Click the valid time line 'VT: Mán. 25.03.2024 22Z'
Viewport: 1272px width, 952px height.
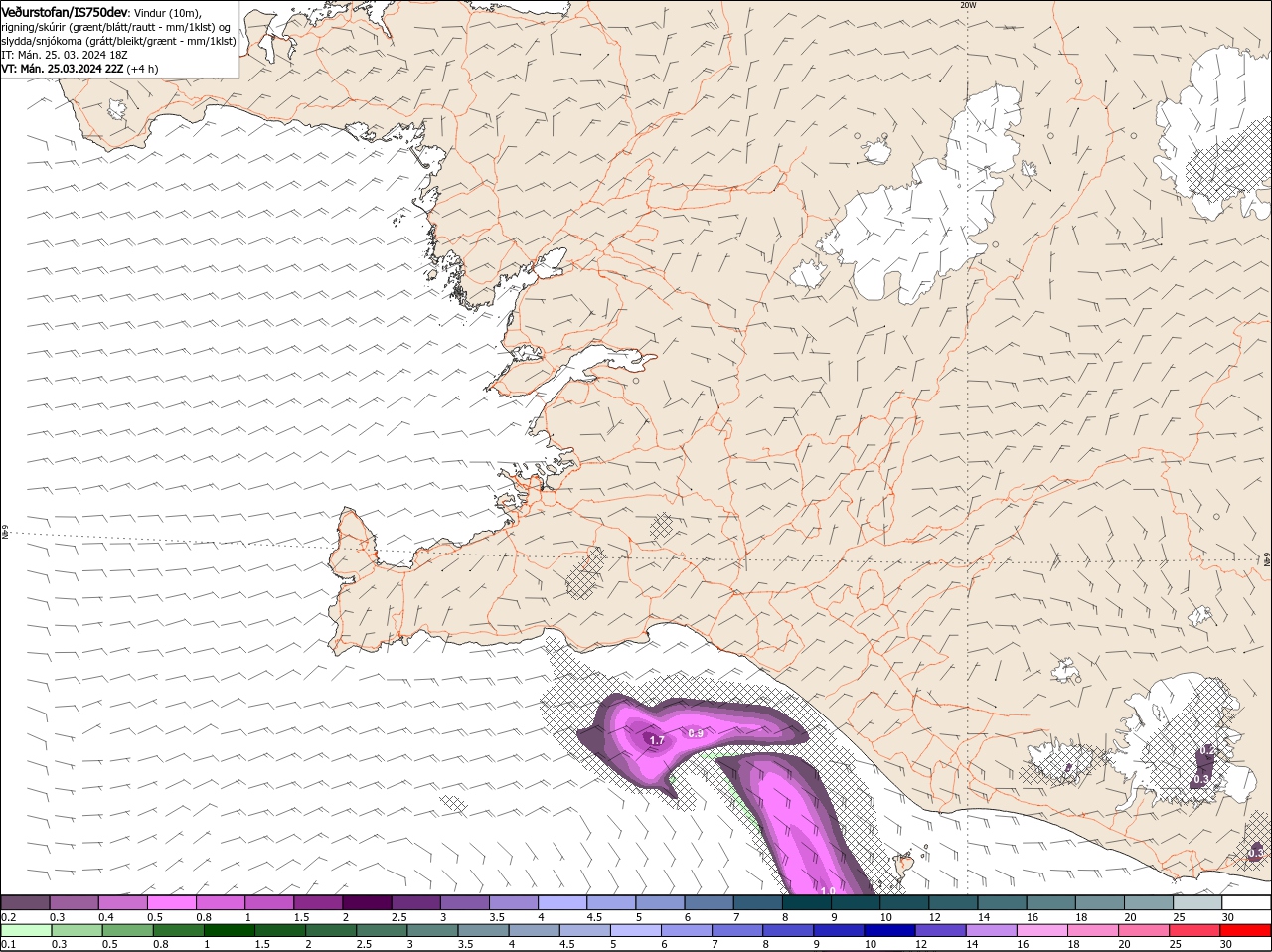click(63, 69)
